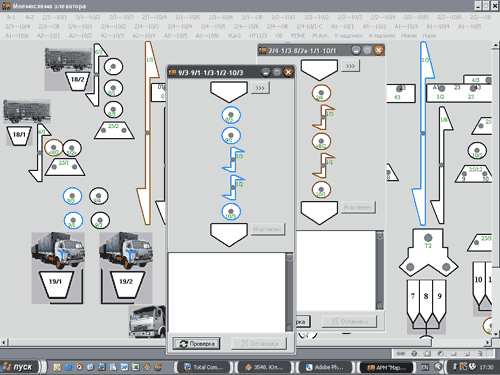Open the A-1 route menu item
The width and height of the screenshot is (500, 375).
click(11, 17)
